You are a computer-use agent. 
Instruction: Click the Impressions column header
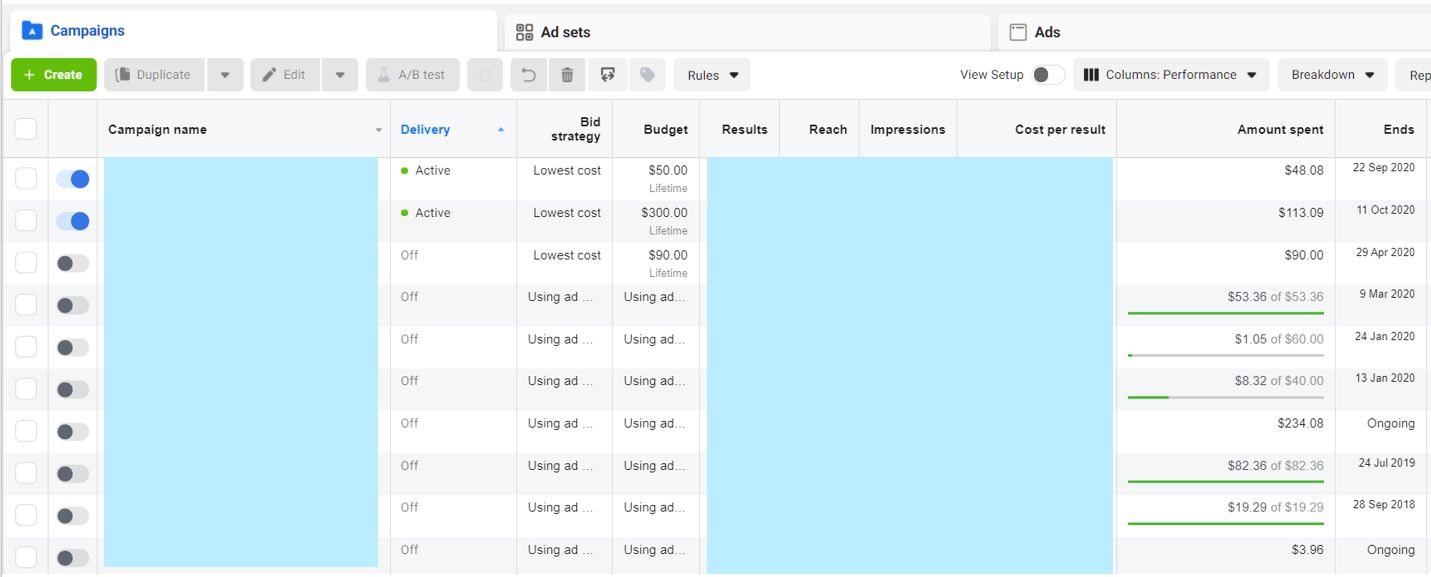point(908,129)
